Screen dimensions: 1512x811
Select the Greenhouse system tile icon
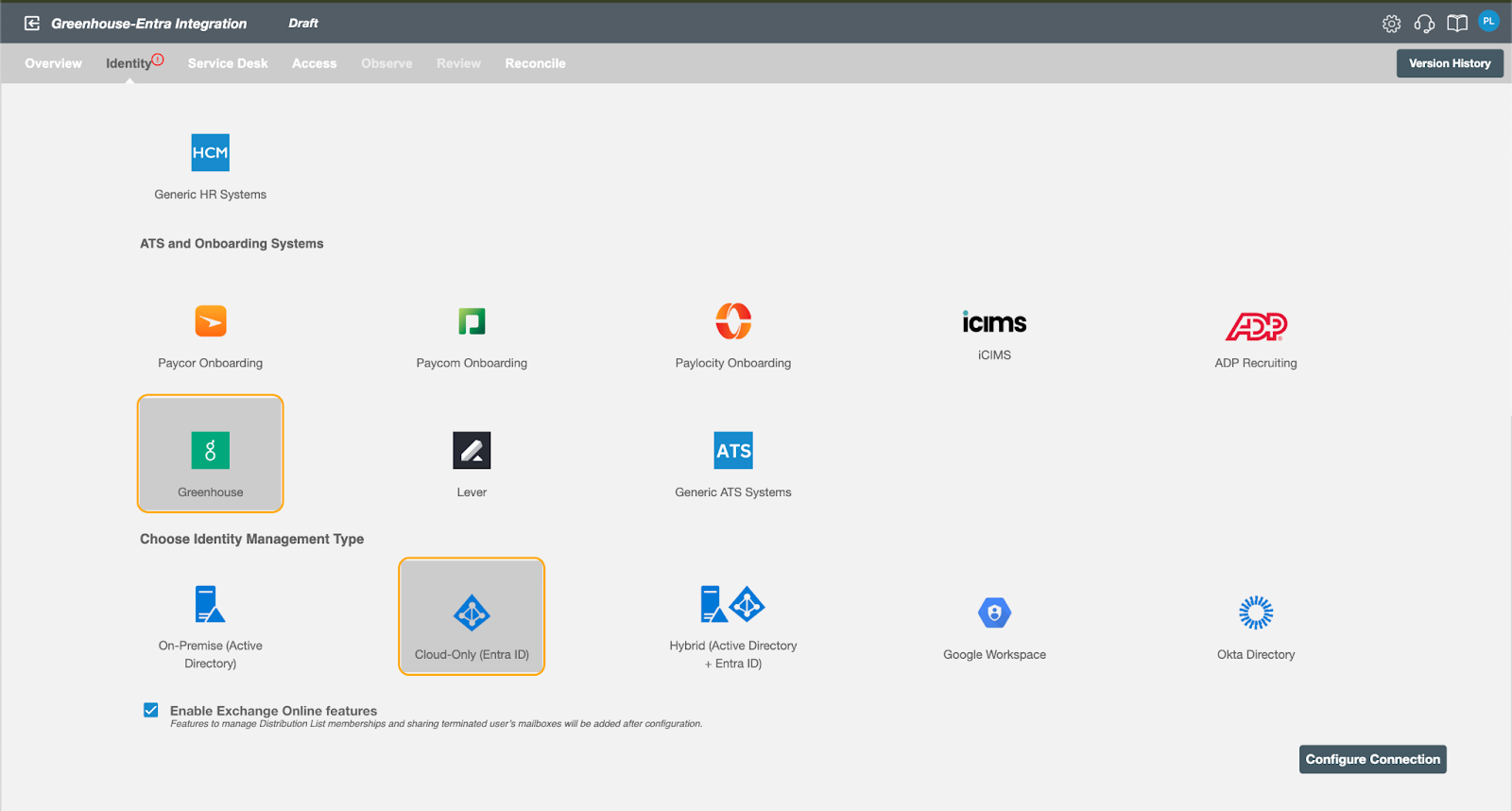(x=210, y=450)
